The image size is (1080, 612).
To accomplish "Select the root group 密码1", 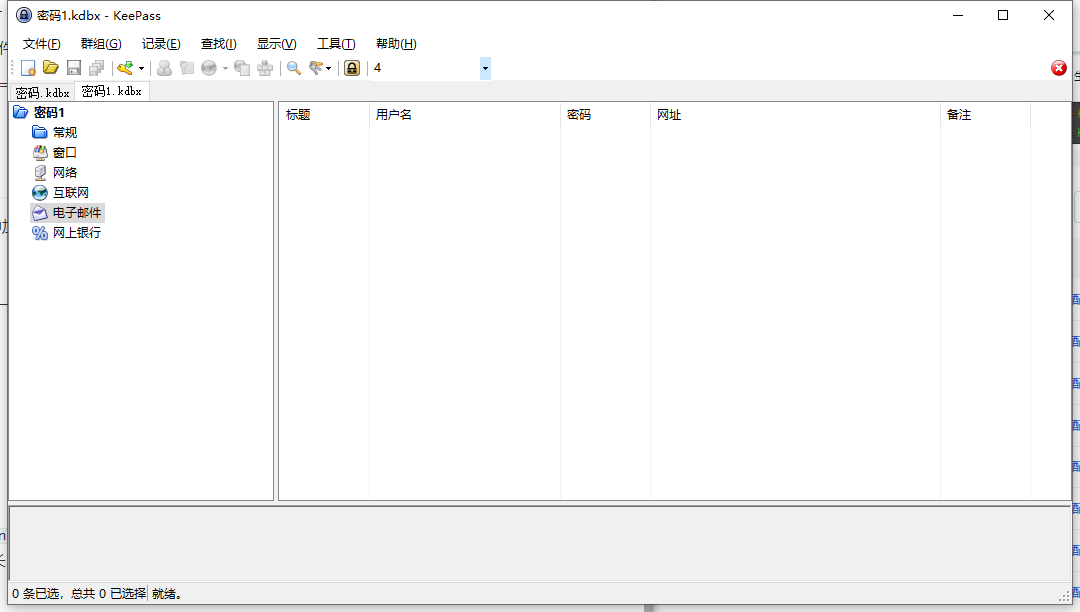I will (49, 112).
